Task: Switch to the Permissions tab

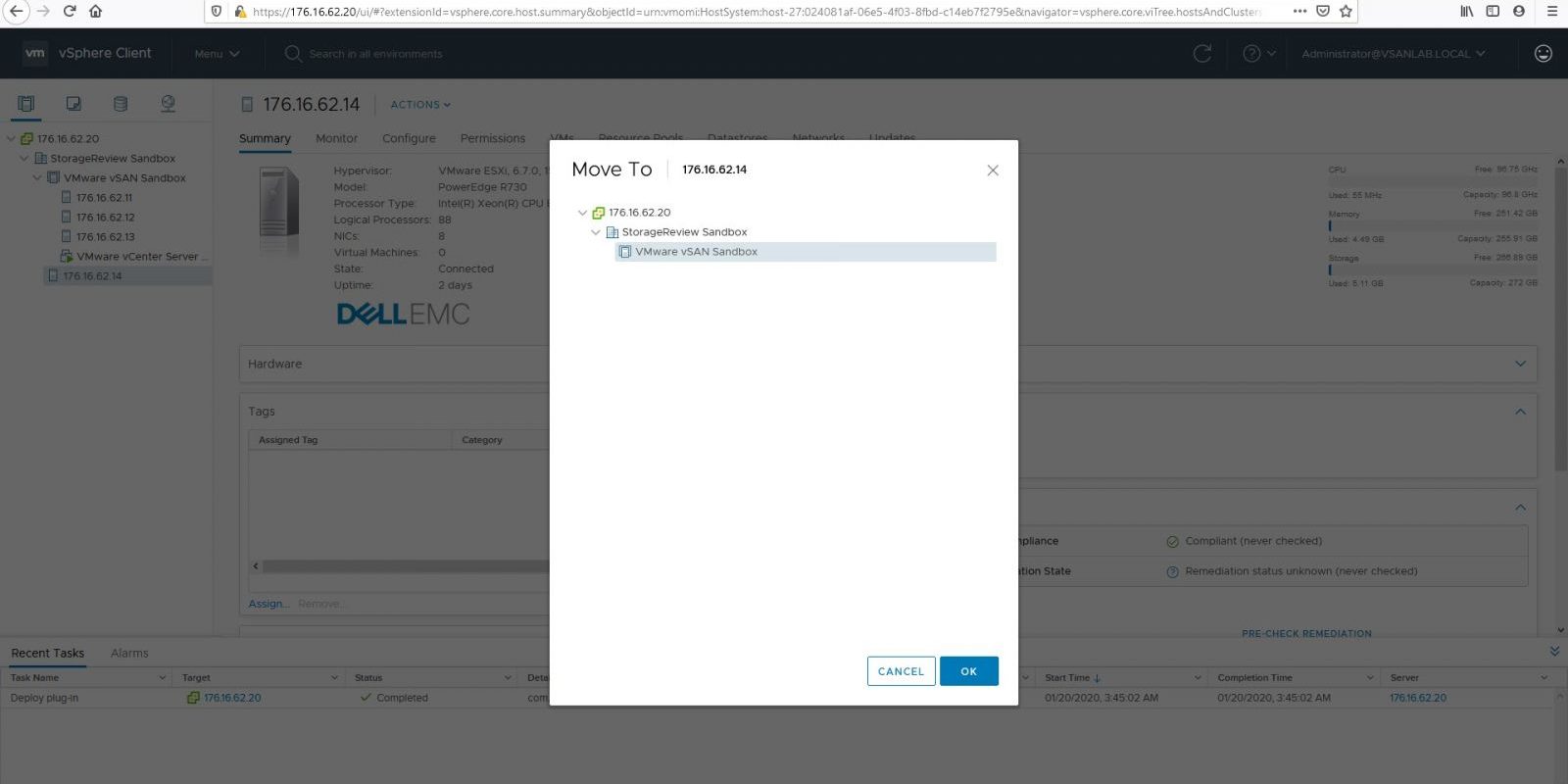Action: [493, 139]
